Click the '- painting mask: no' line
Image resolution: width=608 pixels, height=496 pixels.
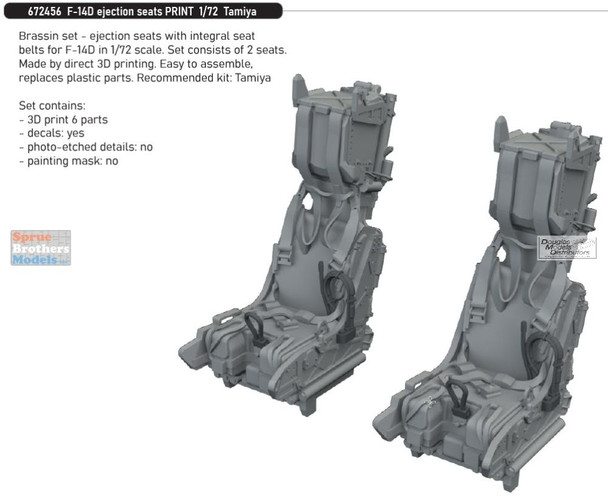click(69, 161)
